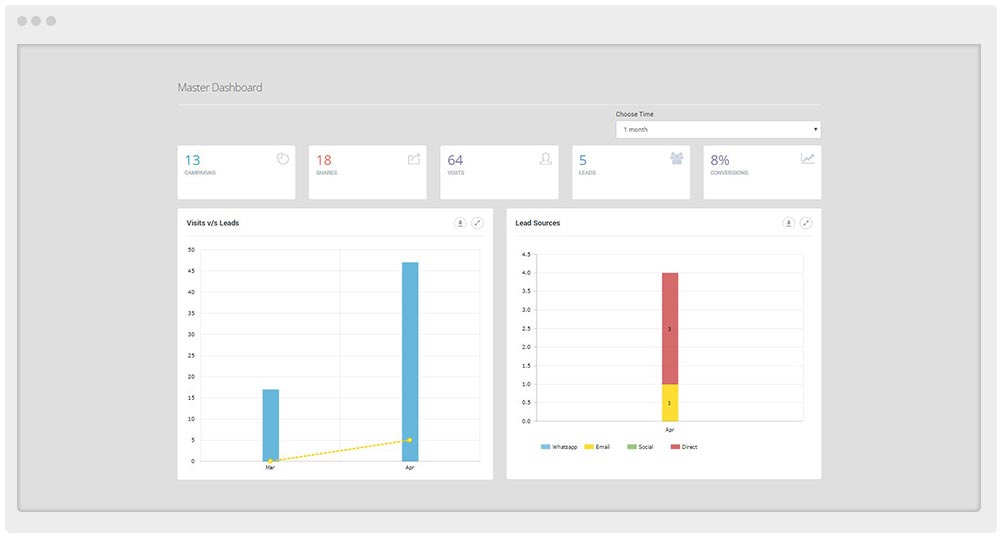Screen dimensions: 1000x536
Task: Download the Visits v/s Leads chart
Action: pyautogui.click(x=460, y=223)
